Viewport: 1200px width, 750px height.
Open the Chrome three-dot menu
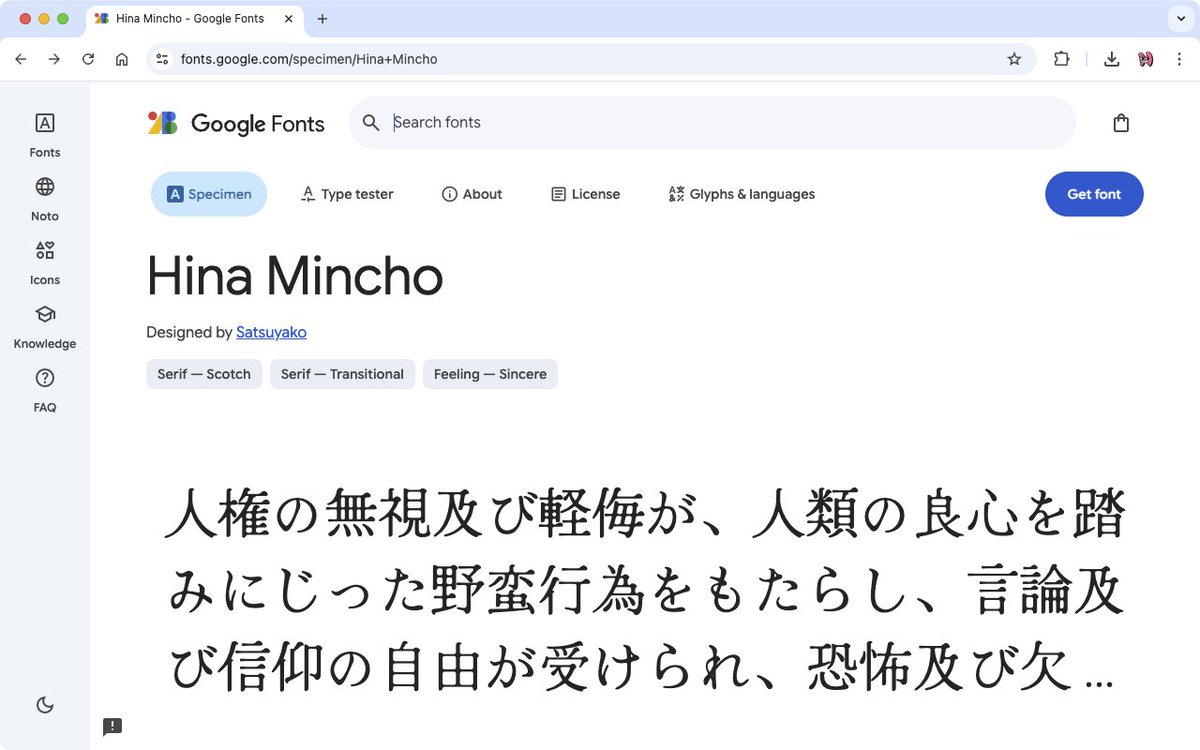pos(1179,59)
